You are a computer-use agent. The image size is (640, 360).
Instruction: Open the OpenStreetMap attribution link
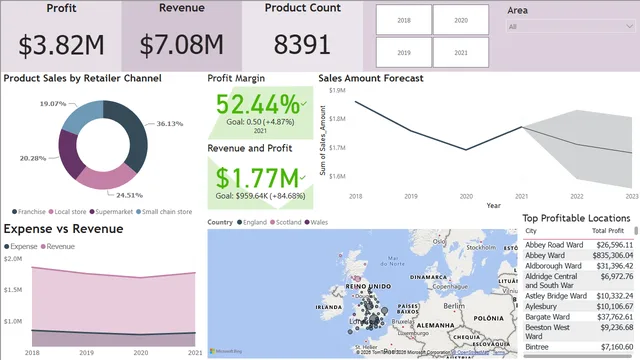pos(470,352)
